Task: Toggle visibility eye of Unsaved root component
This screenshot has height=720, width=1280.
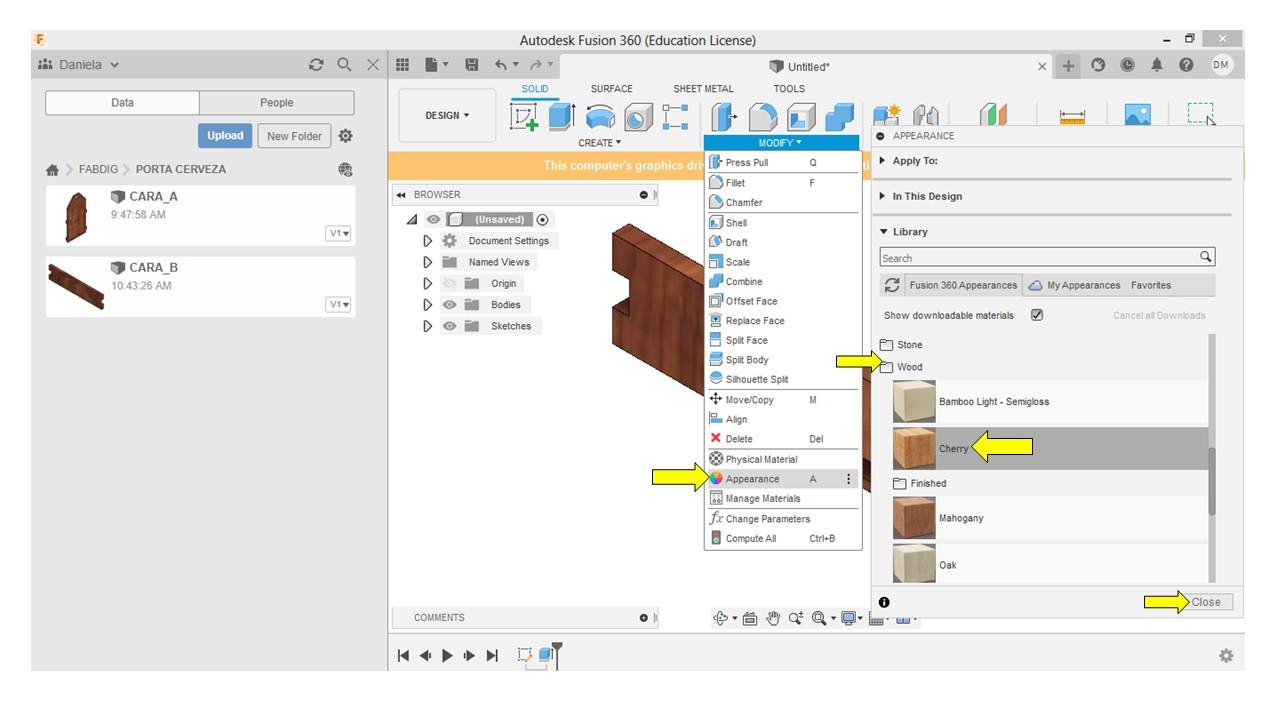Action: [x=433, y=220]
